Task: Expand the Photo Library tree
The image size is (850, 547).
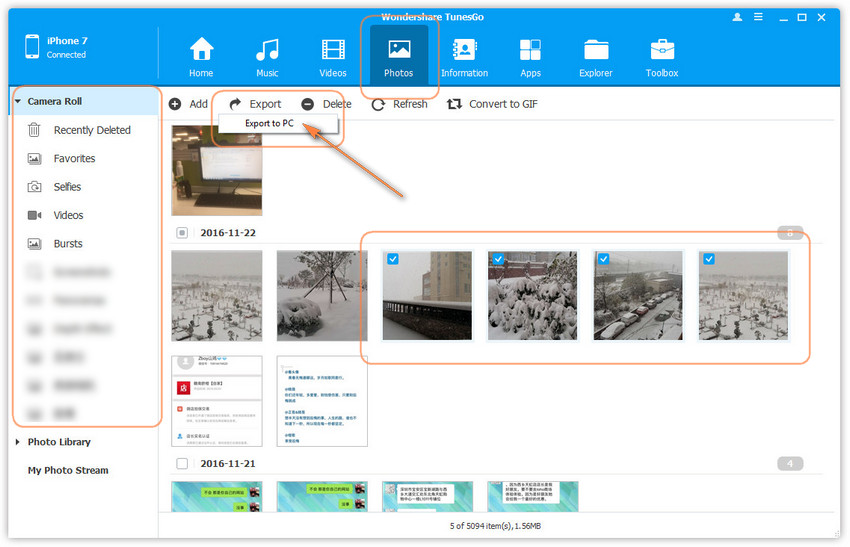Action: click(x=18, y=442)
